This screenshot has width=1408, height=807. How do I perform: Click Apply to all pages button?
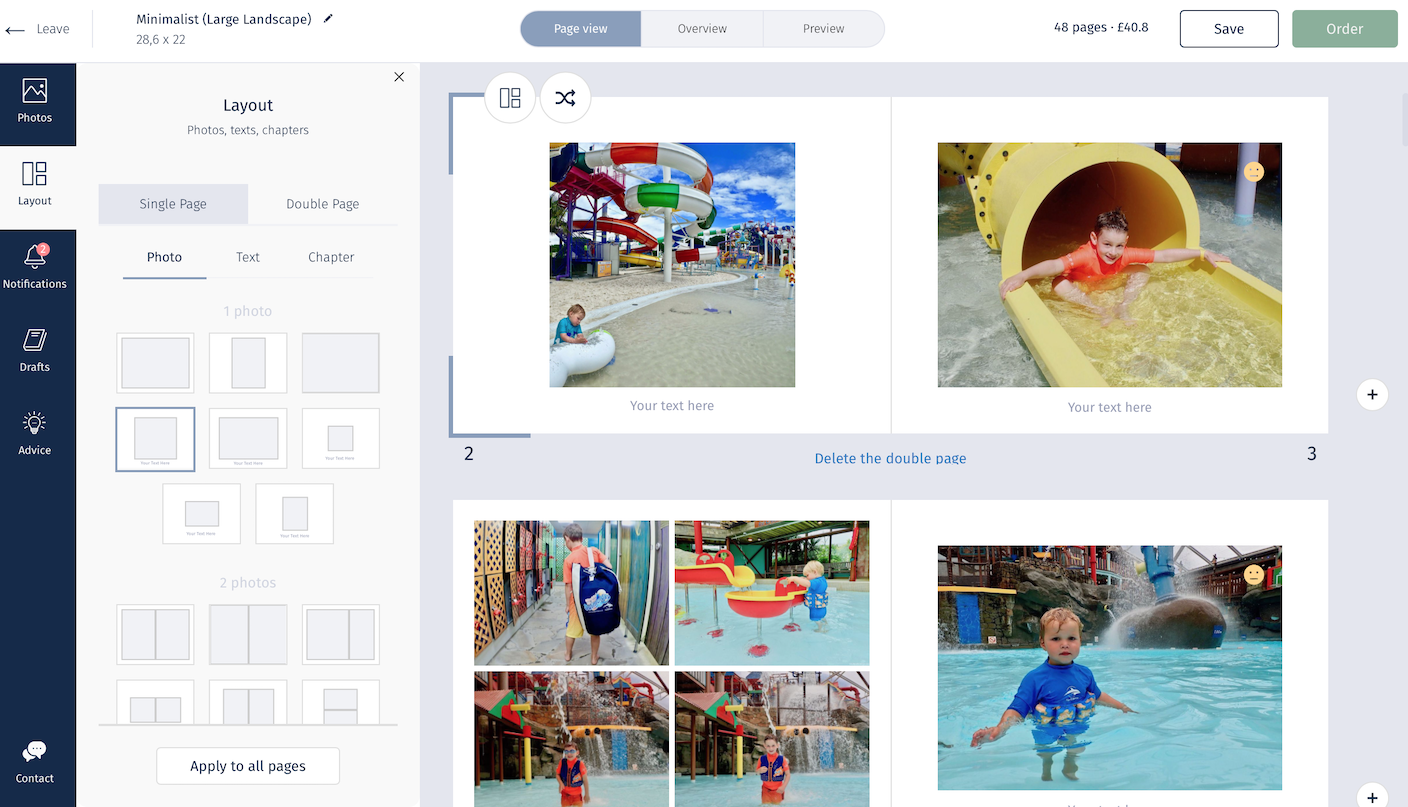coord(248,766)
